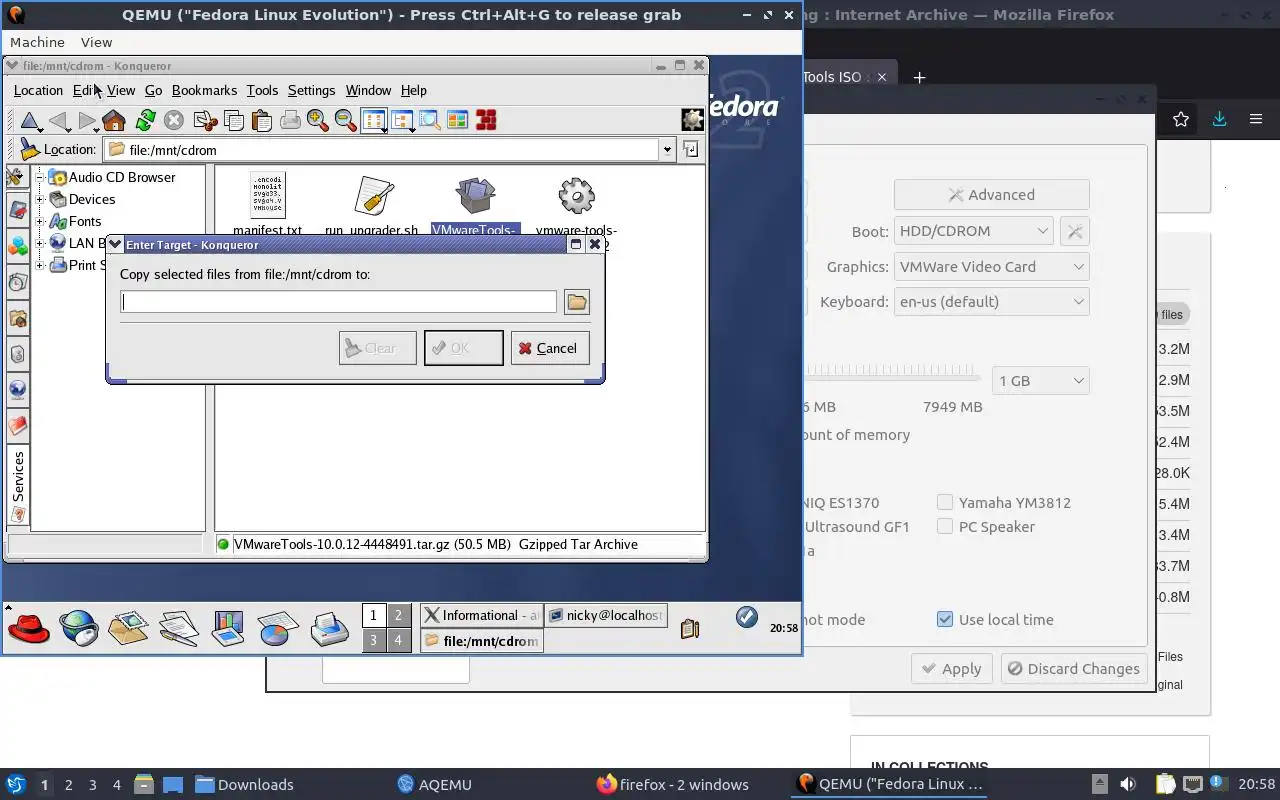Switch to virtual desktop 2 in Fedora pager
The height and width of the screenshot is (800, 1280).
click(398, 616)
